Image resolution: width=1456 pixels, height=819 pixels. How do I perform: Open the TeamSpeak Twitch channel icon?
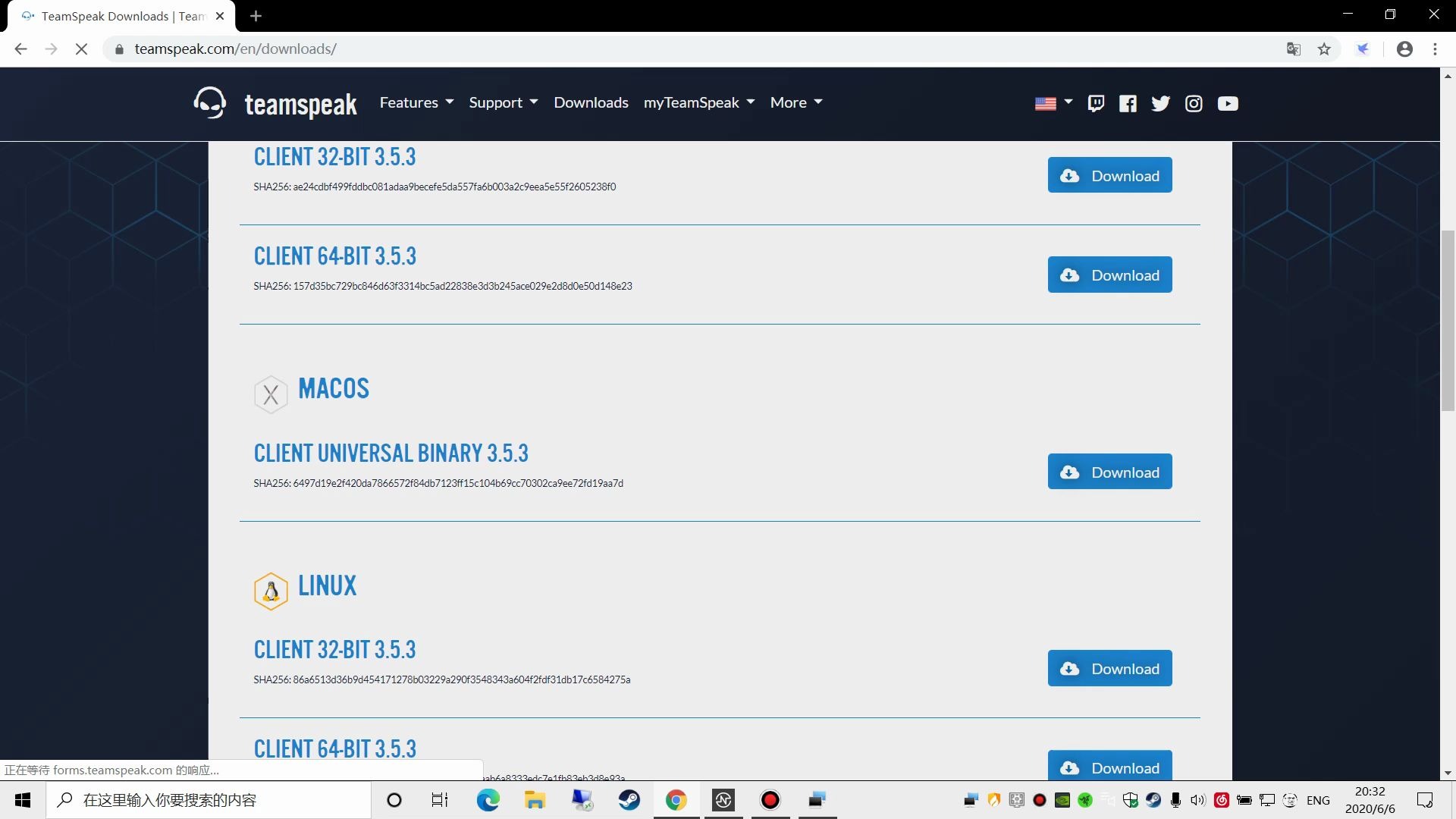(1096, 103)
